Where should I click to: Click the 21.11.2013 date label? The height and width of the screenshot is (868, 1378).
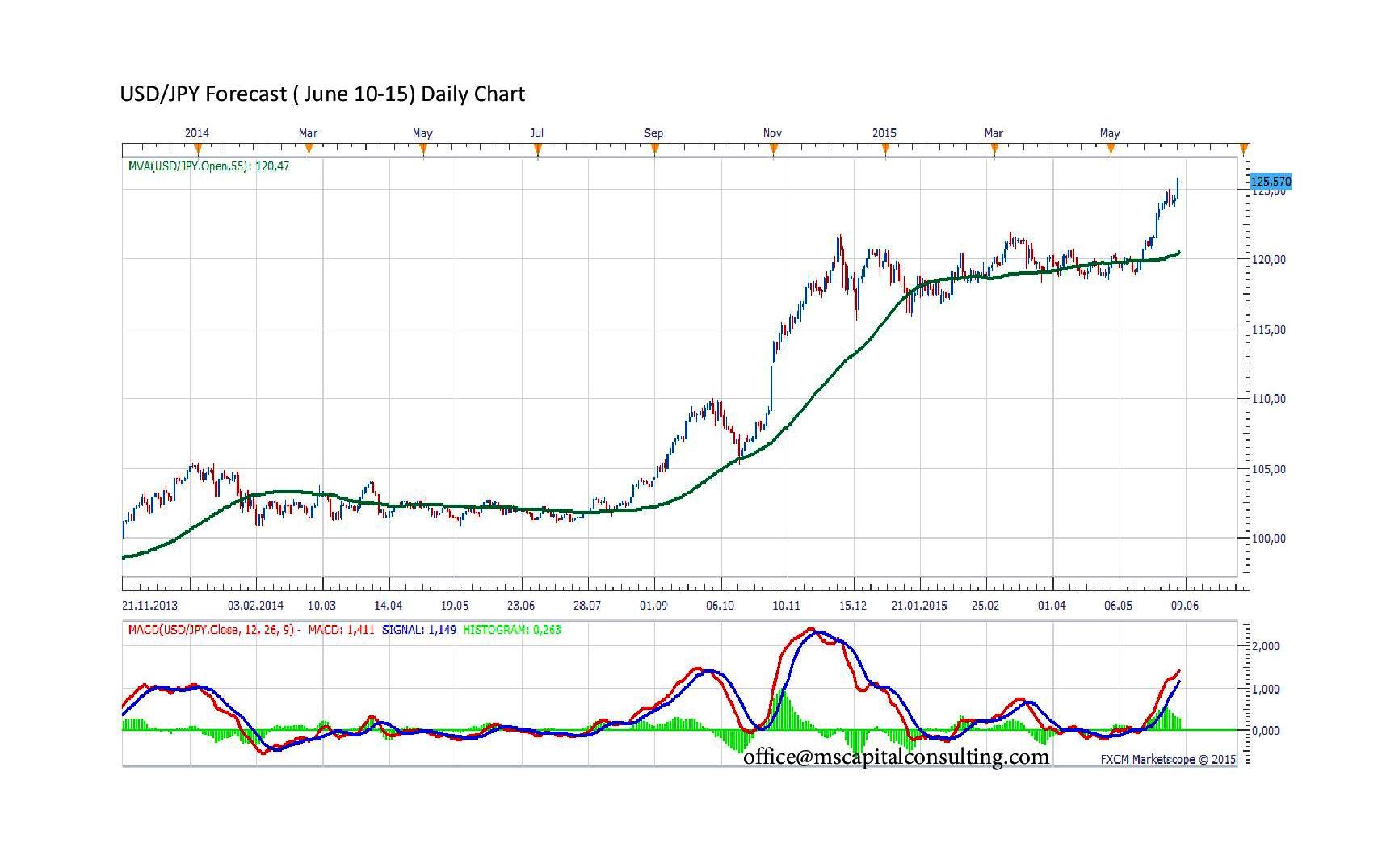click(150, 606)
